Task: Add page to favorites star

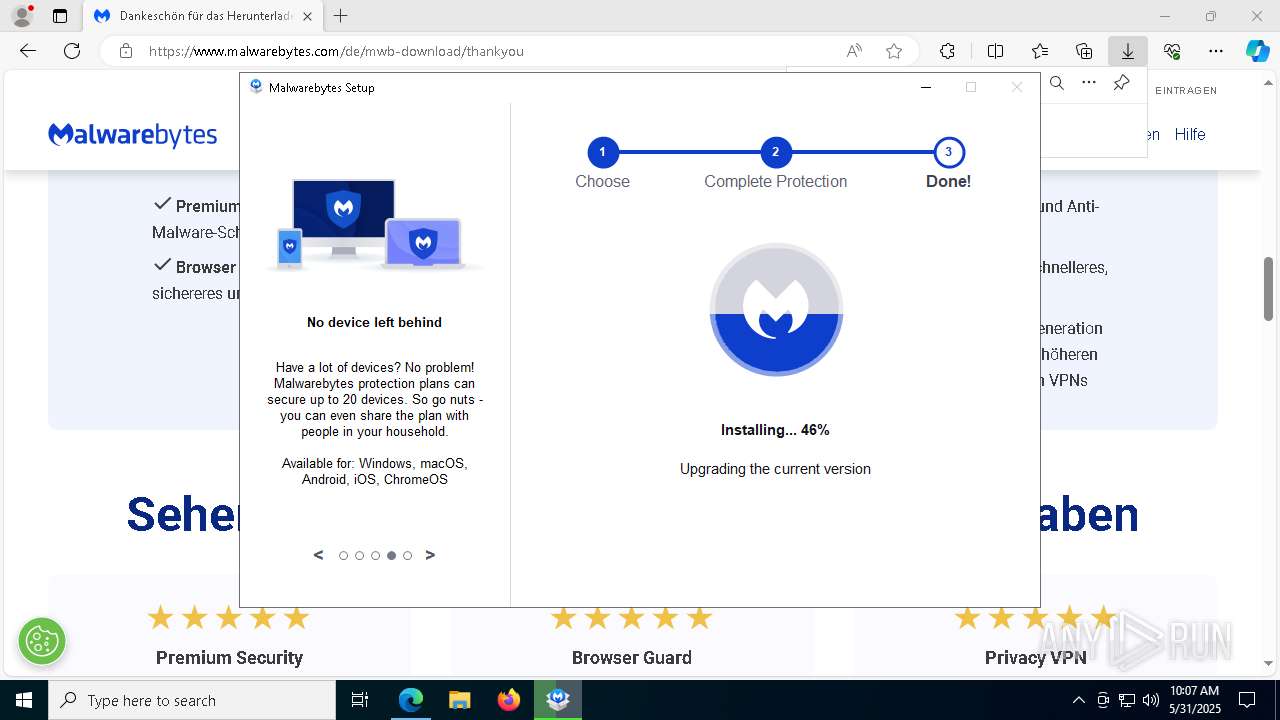Action: (894, 51)
